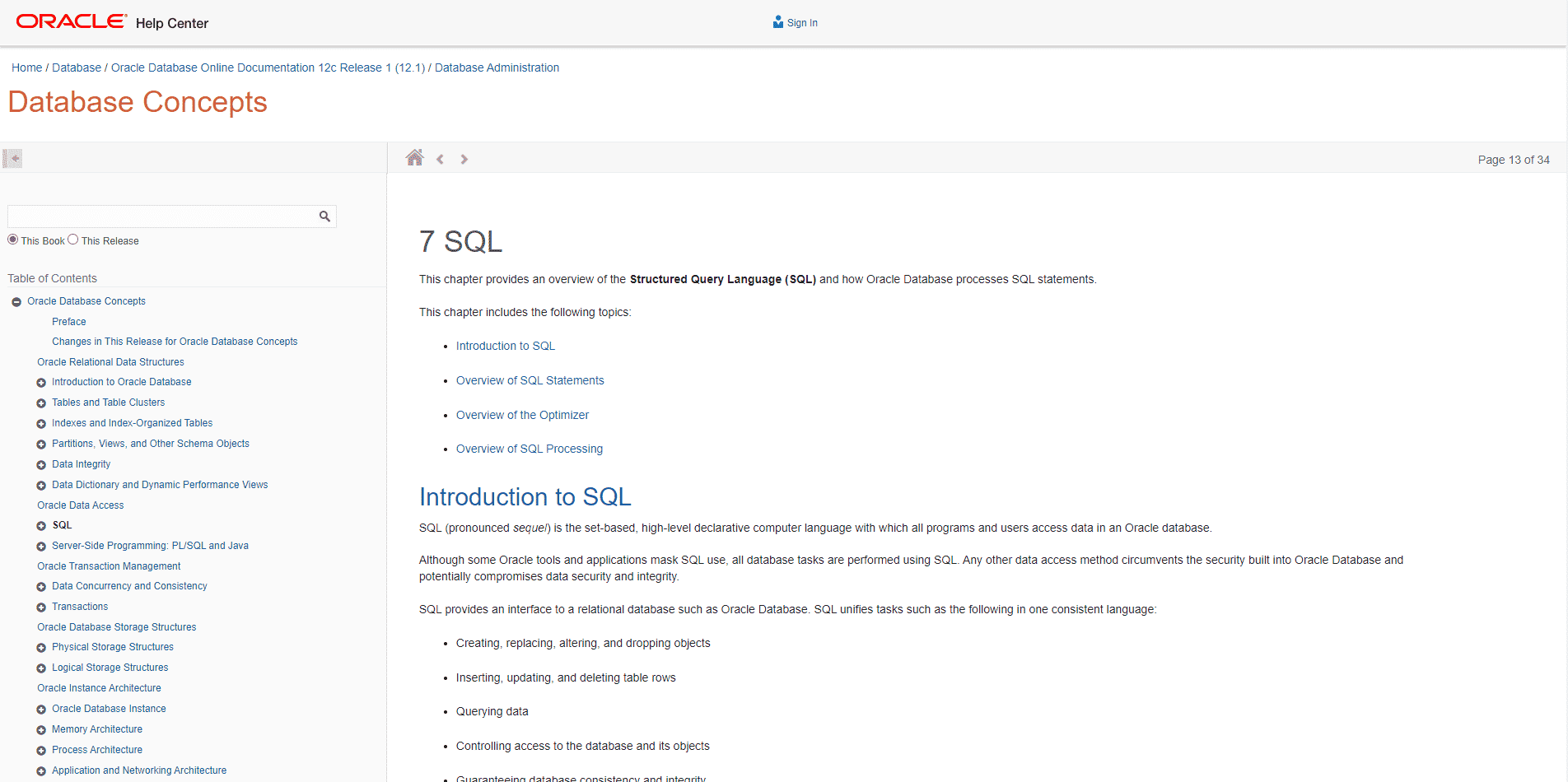The height and width of the screenshot is (782, 1568).
Task: Expand Process Architecture node
Action: pyautogui.click(x=41, y=751)
